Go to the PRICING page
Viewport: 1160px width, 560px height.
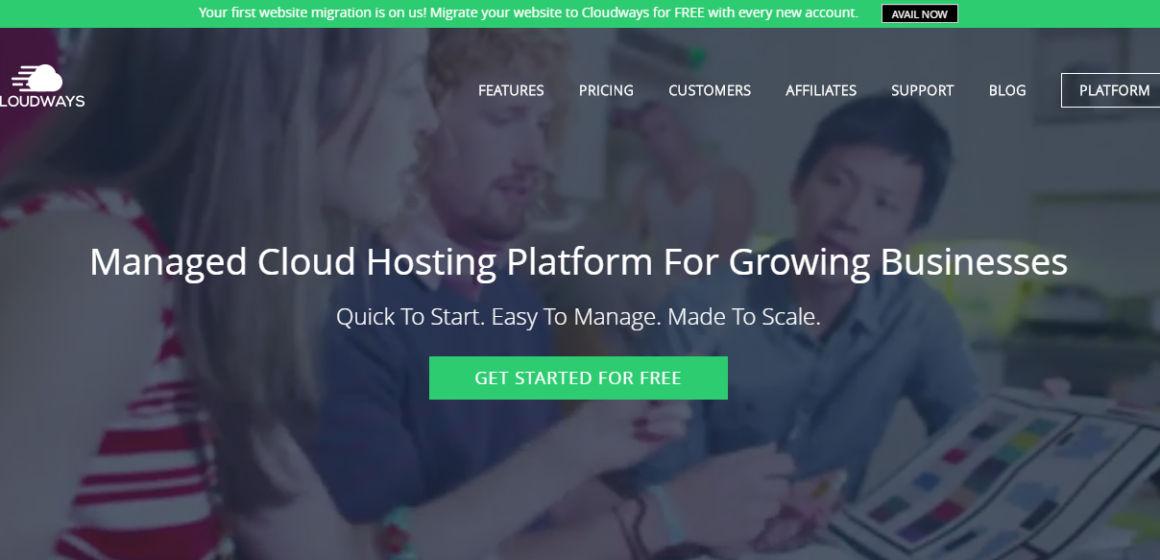(606, 90)
